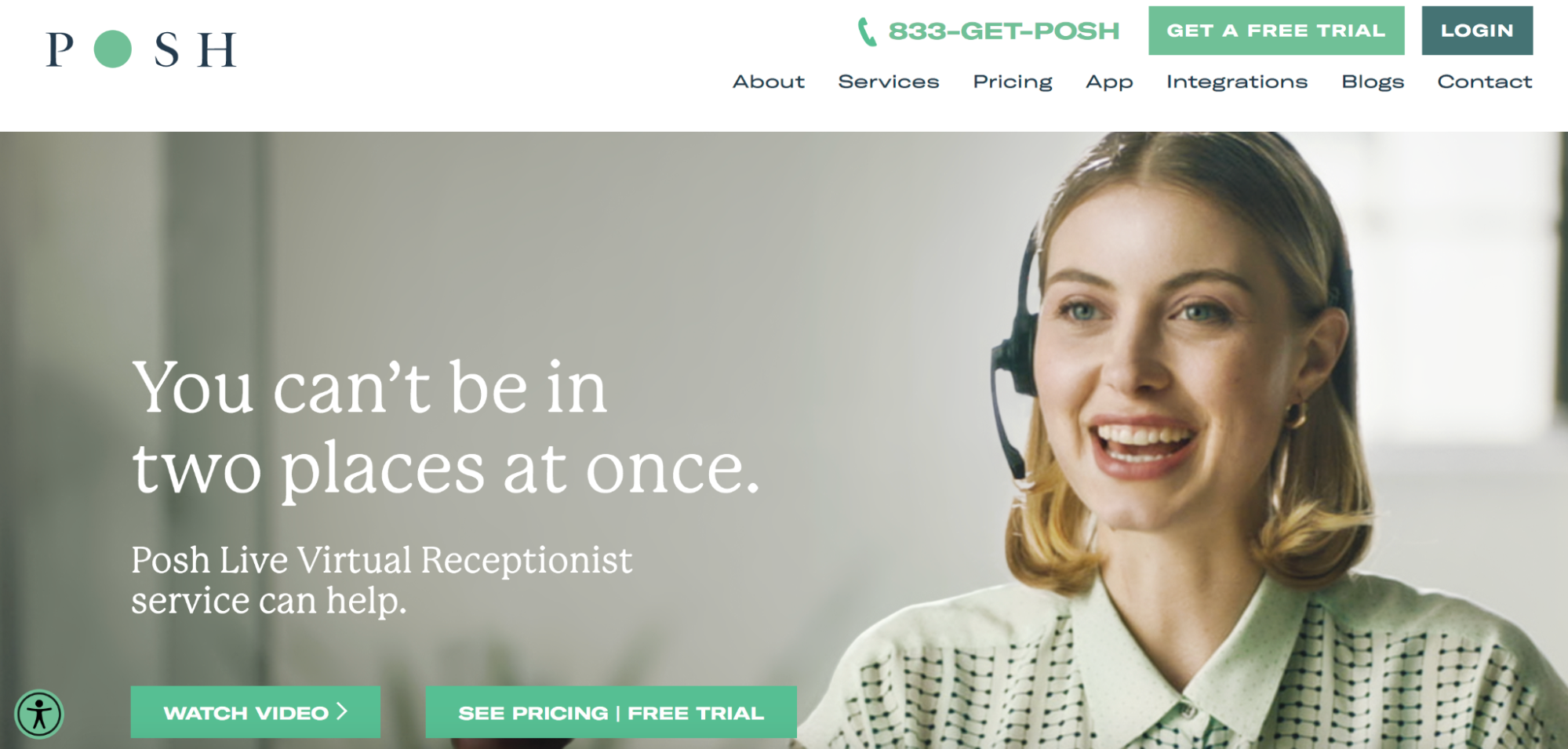Open the Contact page

coord(1485,82)
